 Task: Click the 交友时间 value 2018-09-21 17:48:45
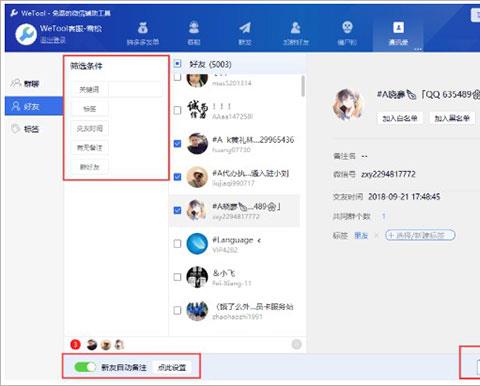coord(404,197)
